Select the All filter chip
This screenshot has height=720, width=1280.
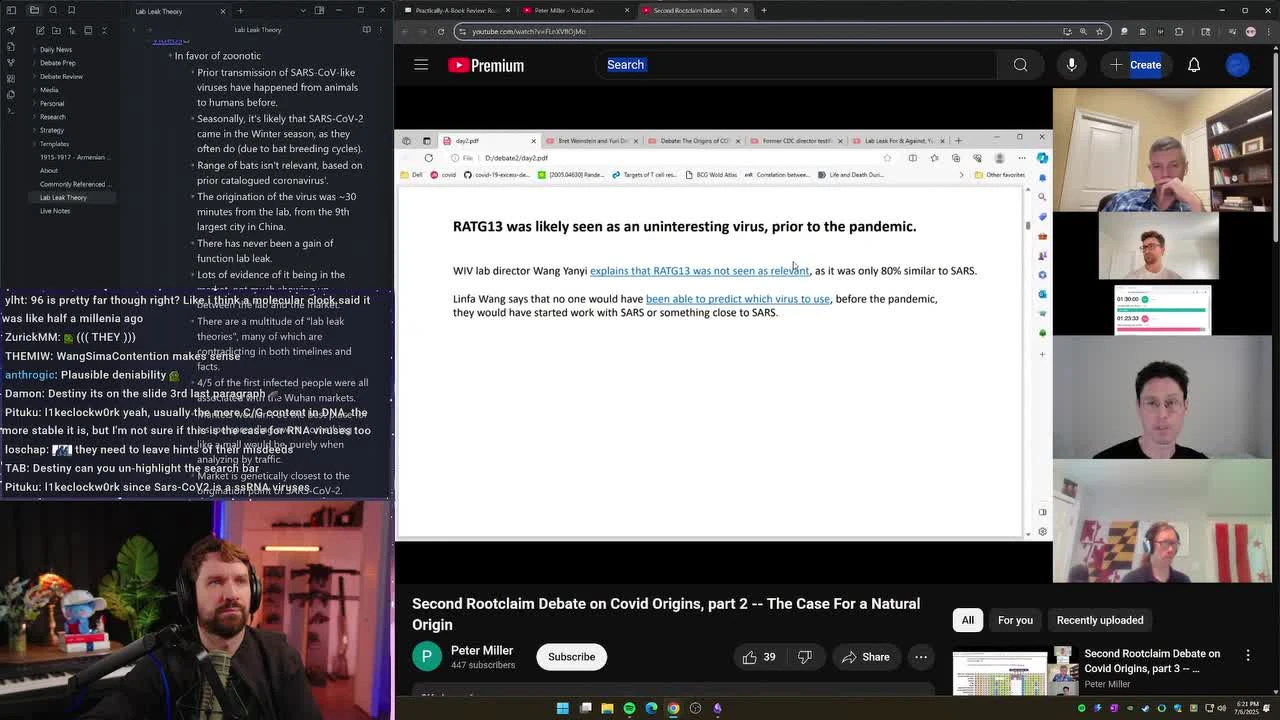coord(967,620)
